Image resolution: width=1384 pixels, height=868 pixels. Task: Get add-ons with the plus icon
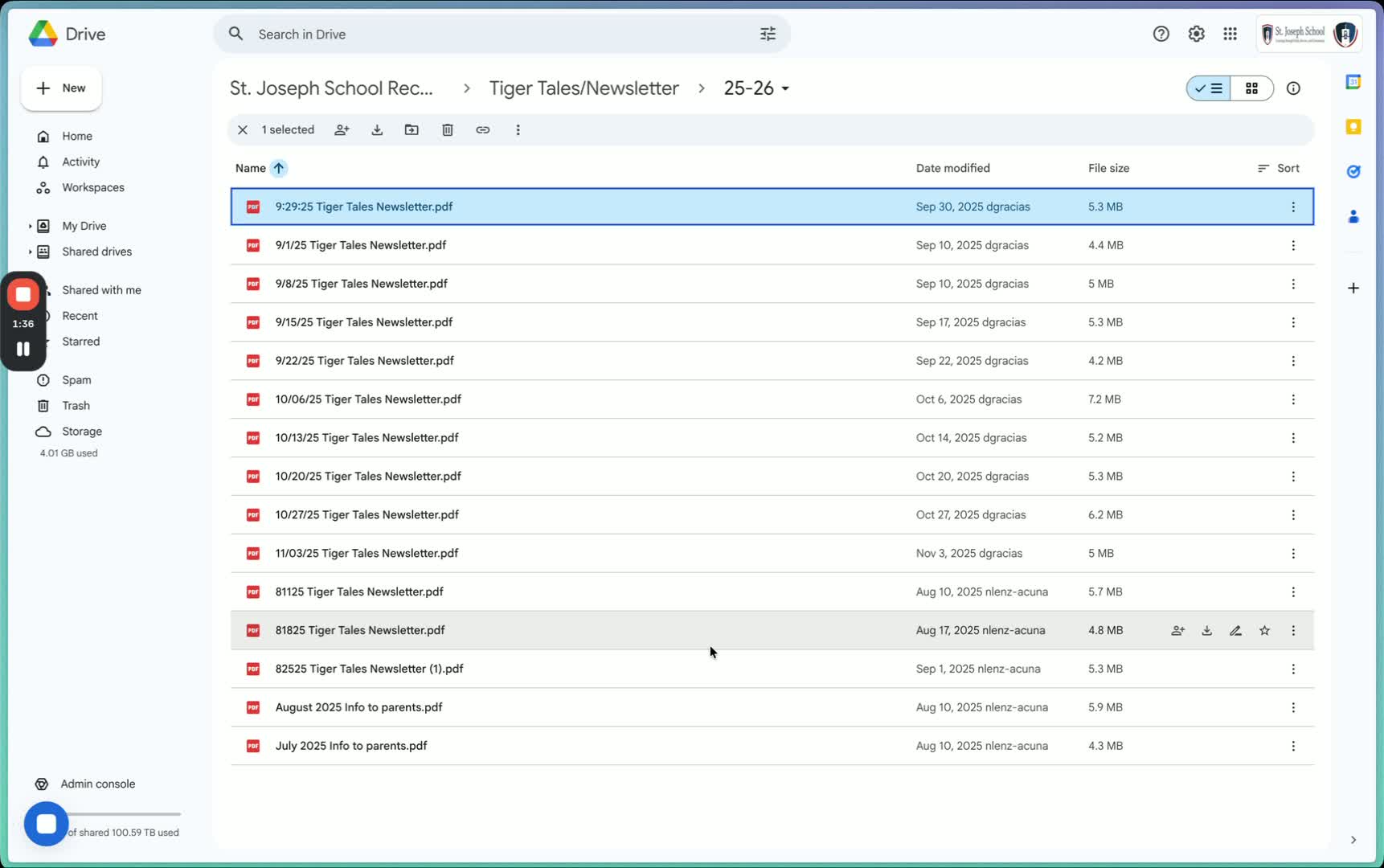[x=1353, y=288]
